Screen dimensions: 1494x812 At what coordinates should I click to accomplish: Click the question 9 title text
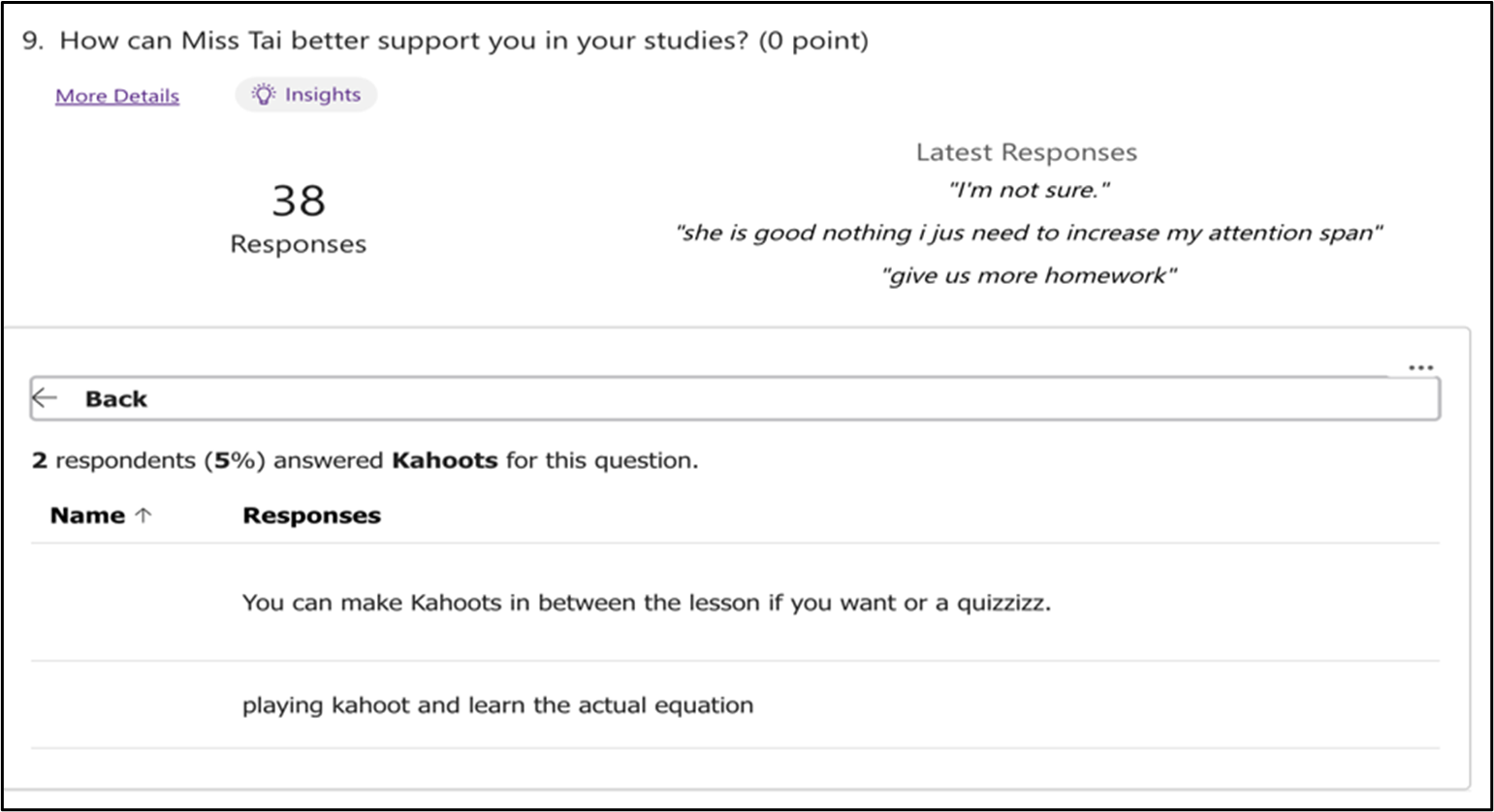pyautogui.click(x=446, y=41)
